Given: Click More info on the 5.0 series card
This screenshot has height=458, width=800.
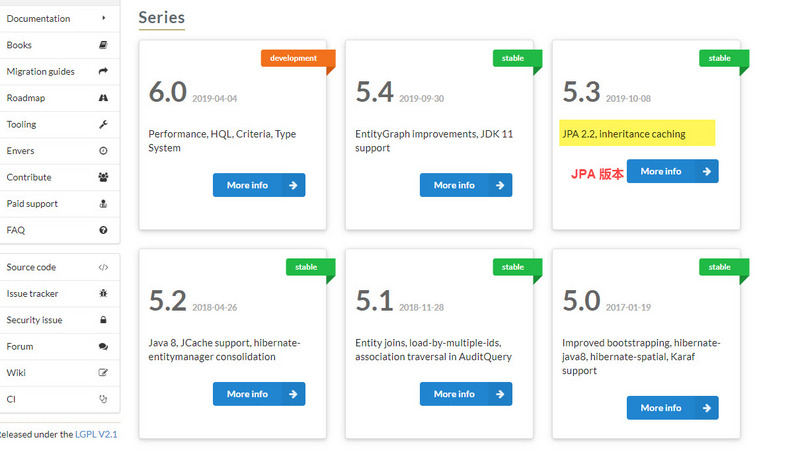Looking at the screenshot, I should coord(672,408).
